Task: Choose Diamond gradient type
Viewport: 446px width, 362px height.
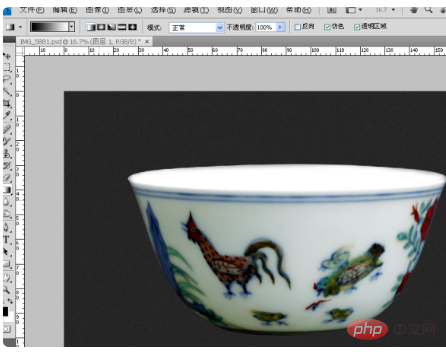Action: coord(132,27)
